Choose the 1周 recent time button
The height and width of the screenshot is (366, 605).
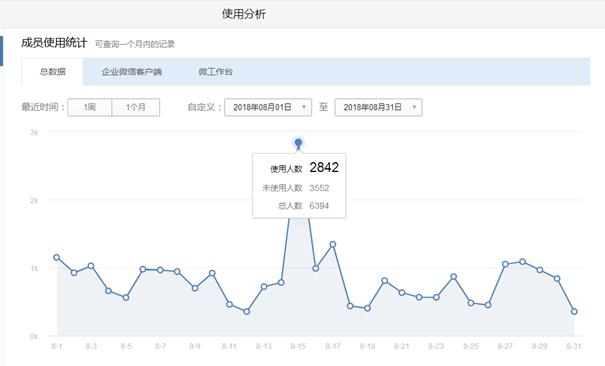90,107
